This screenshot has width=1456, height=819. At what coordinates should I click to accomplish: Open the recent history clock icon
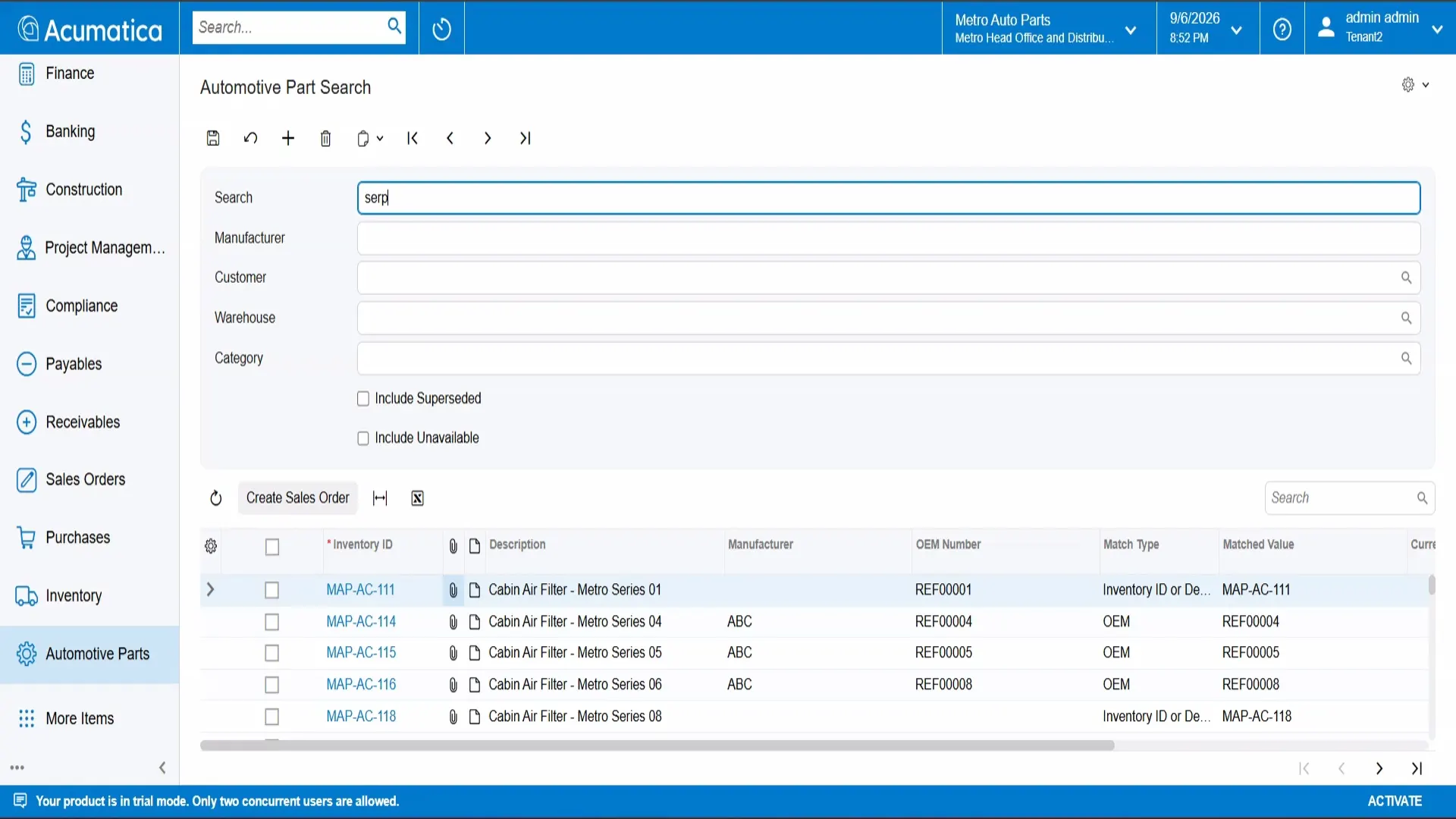(x=441, y=29)
